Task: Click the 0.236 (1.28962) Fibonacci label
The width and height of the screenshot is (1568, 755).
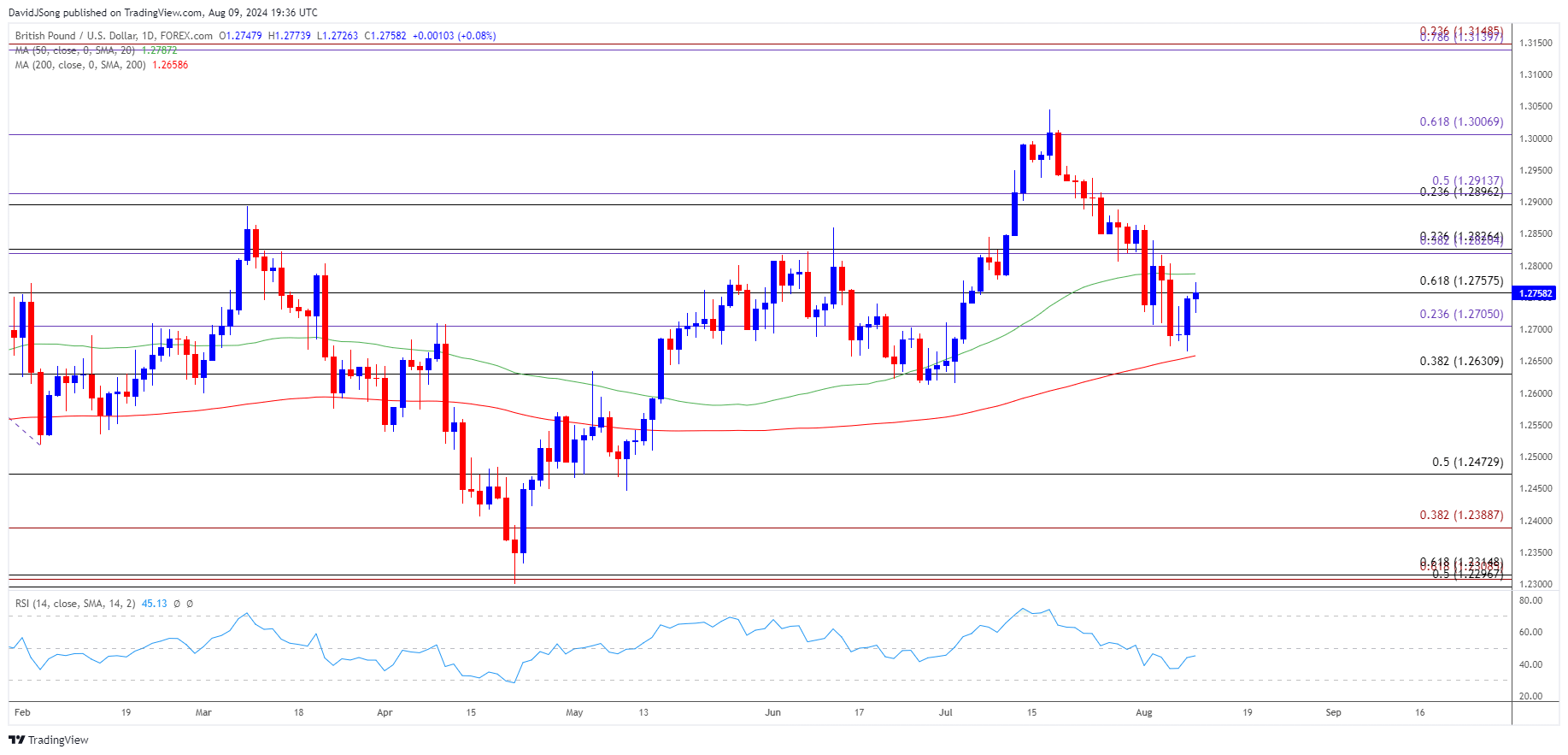Action: [1461, 192]
